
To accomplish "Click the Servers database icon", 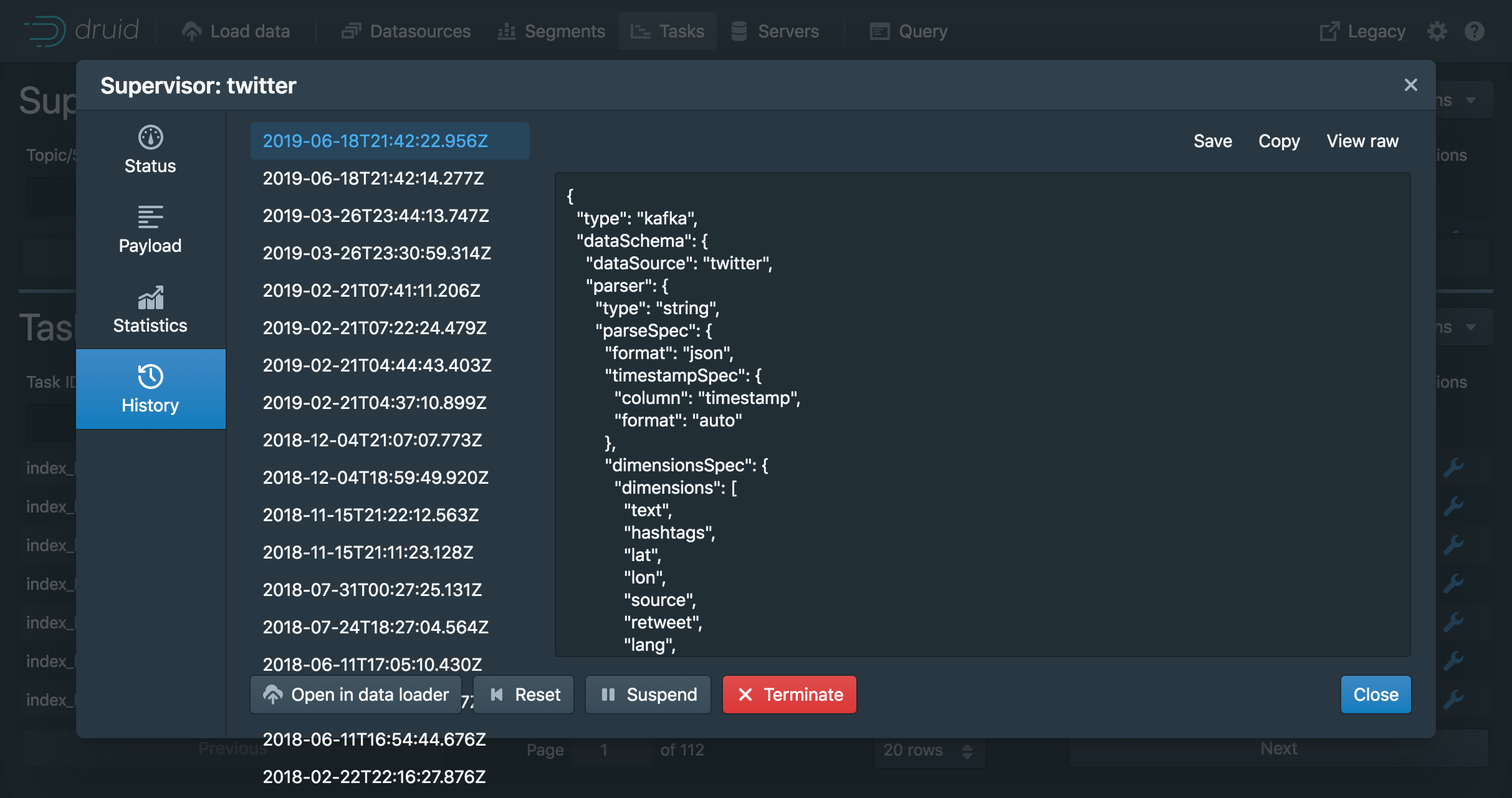I will click(x=739, y=31).
